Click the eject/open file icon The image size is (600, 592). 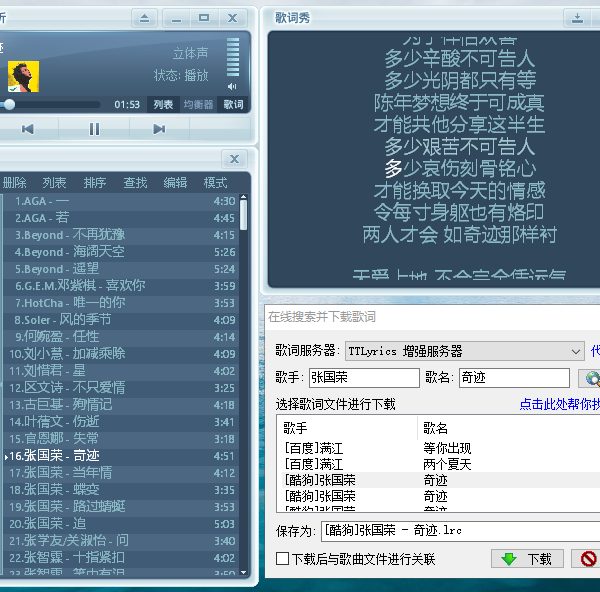point(145,18)
